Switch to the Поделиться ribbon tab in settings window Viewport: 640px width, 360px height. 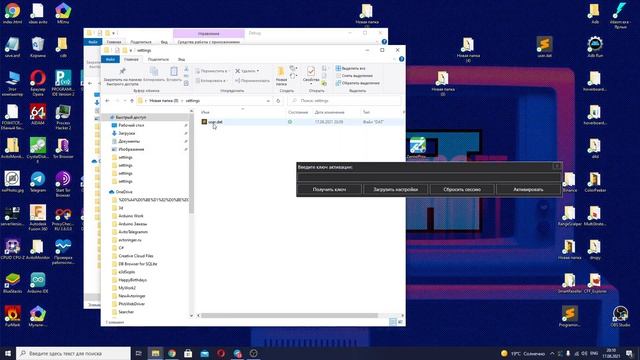[158, 60]
